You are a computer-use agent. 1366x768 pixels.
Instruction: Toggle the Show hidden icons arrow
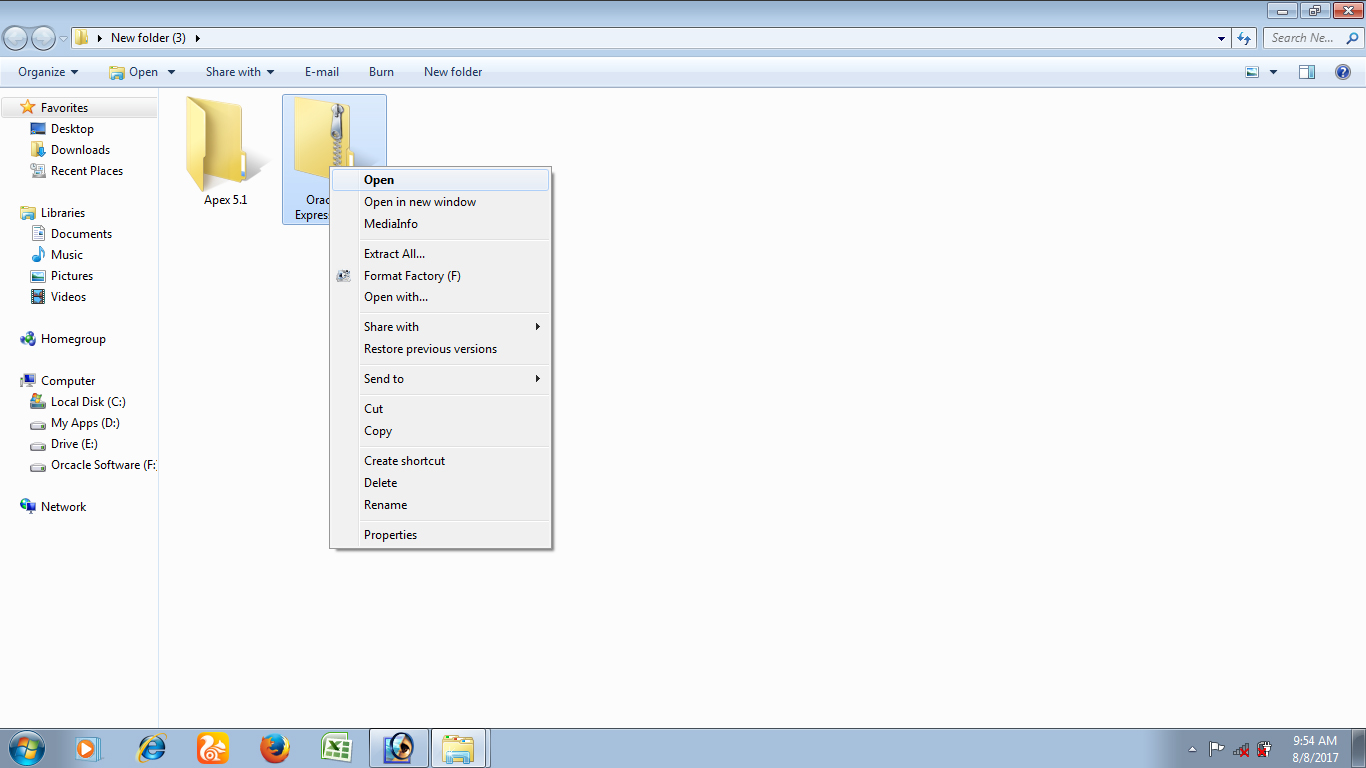click(1192, 748)
